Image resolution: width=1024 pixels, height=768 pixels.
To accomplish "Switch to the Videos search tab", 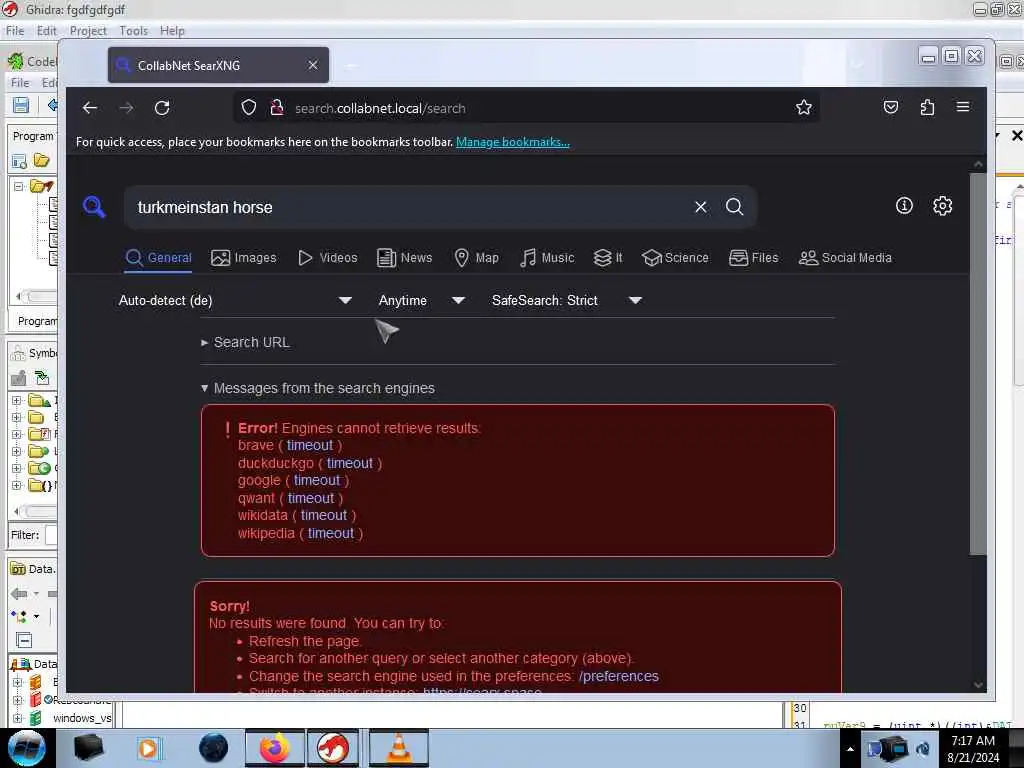I will pyautogui.click(x=327, y=258).
